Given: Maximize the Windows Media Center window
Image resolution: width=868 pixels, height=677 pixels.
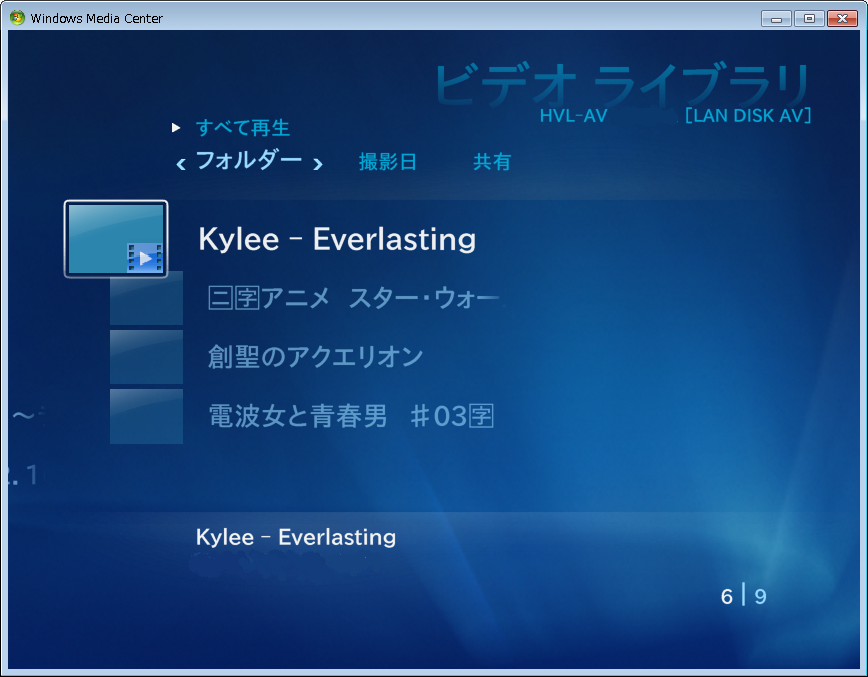Looking at the screenshot, I should (809, 19).
